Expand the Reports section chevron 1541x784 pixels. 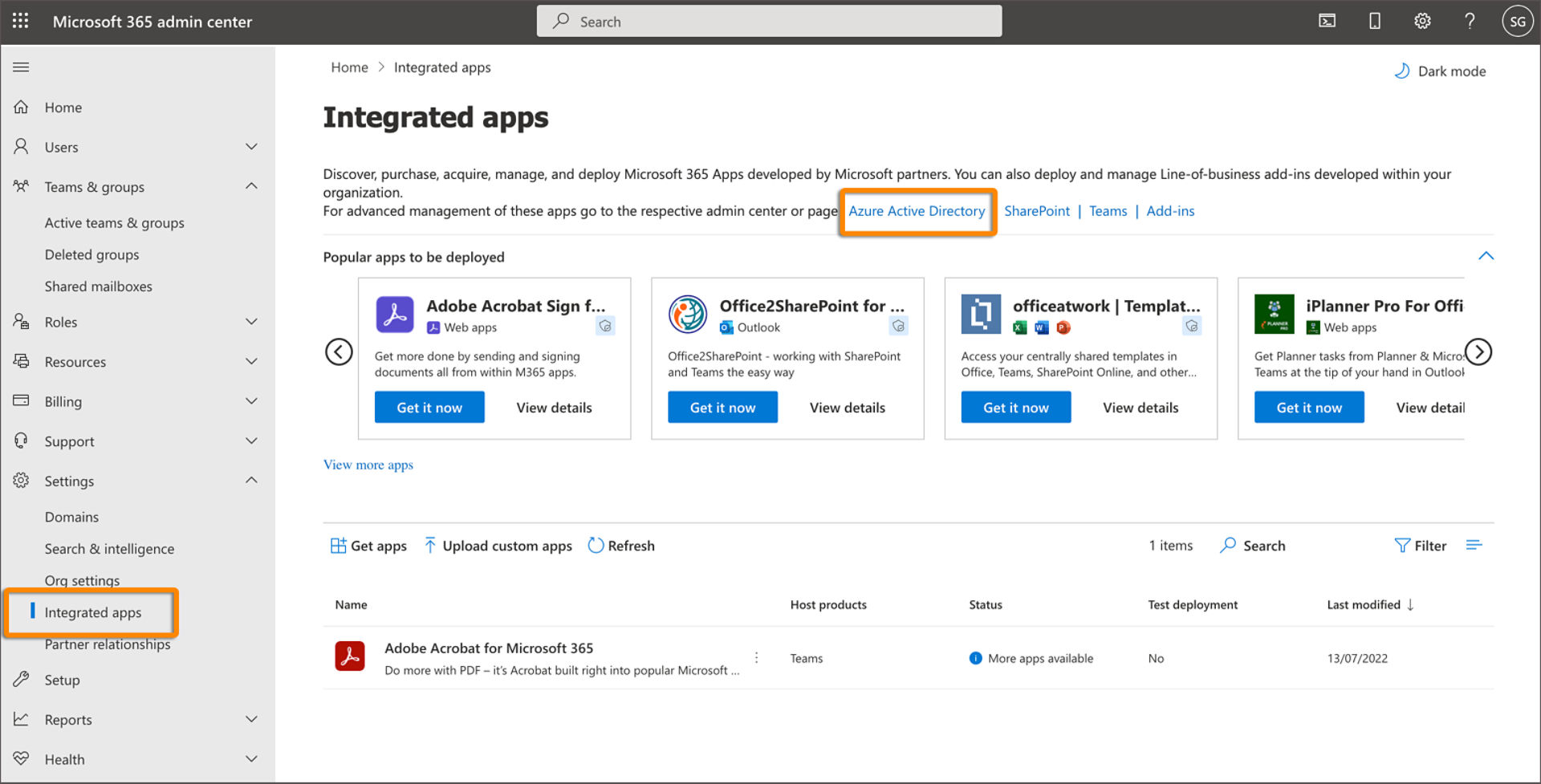(251, 719)
